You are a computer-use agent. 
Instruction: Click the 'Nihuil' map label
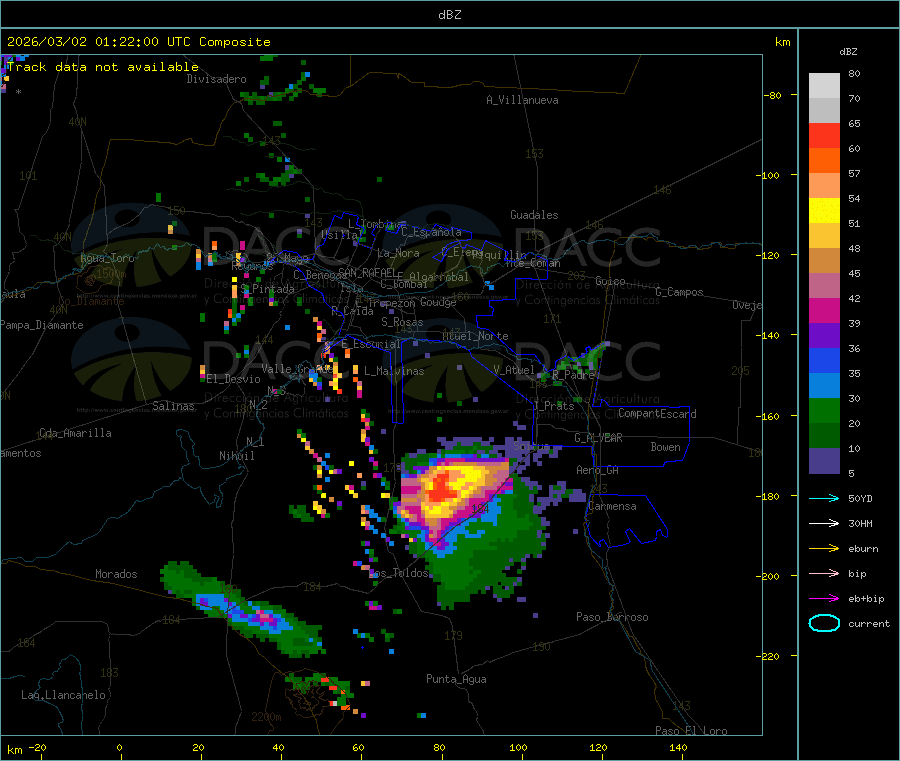coord(237,456)
